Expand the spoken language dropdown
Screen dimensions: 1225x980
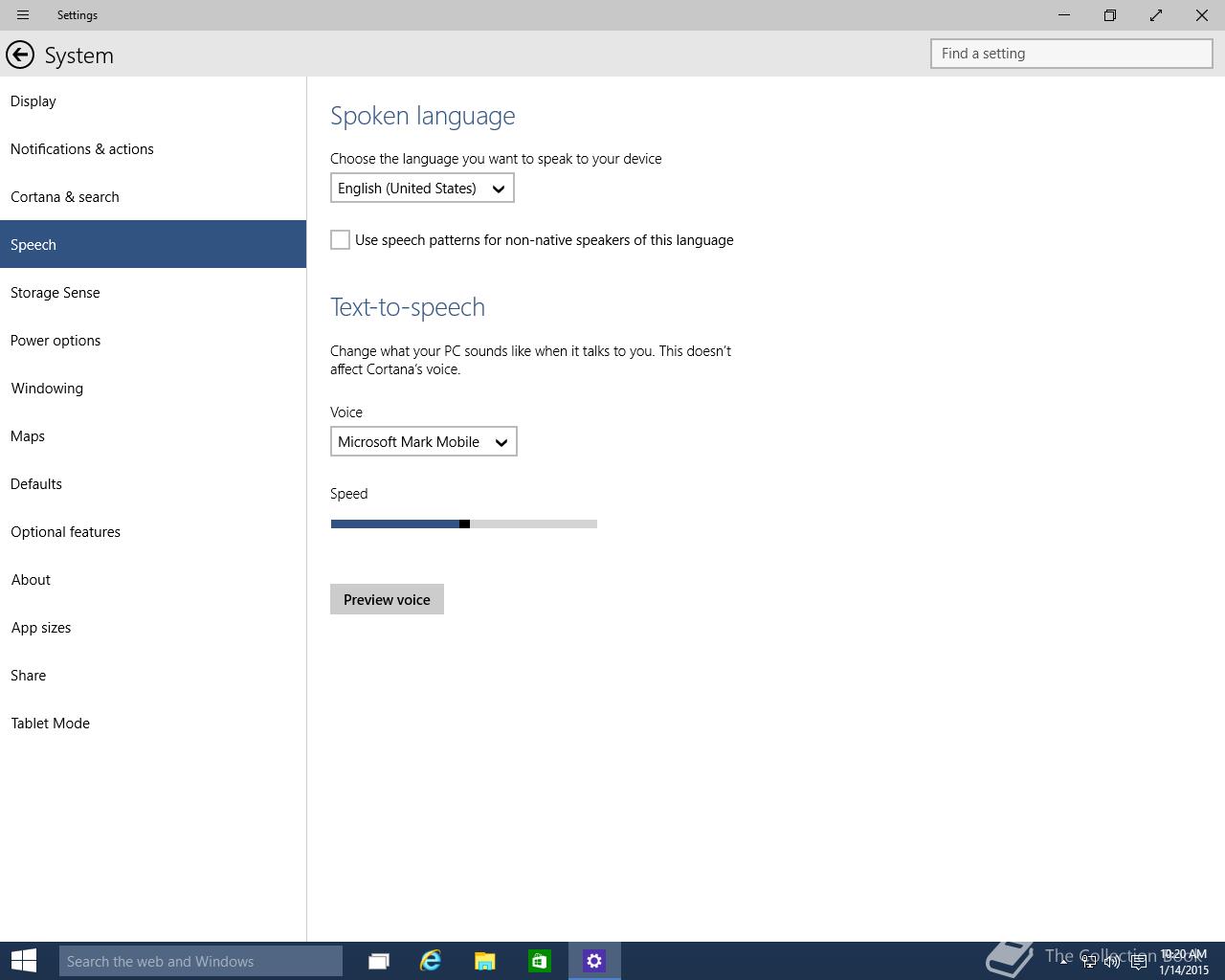(x=422, y=188)
